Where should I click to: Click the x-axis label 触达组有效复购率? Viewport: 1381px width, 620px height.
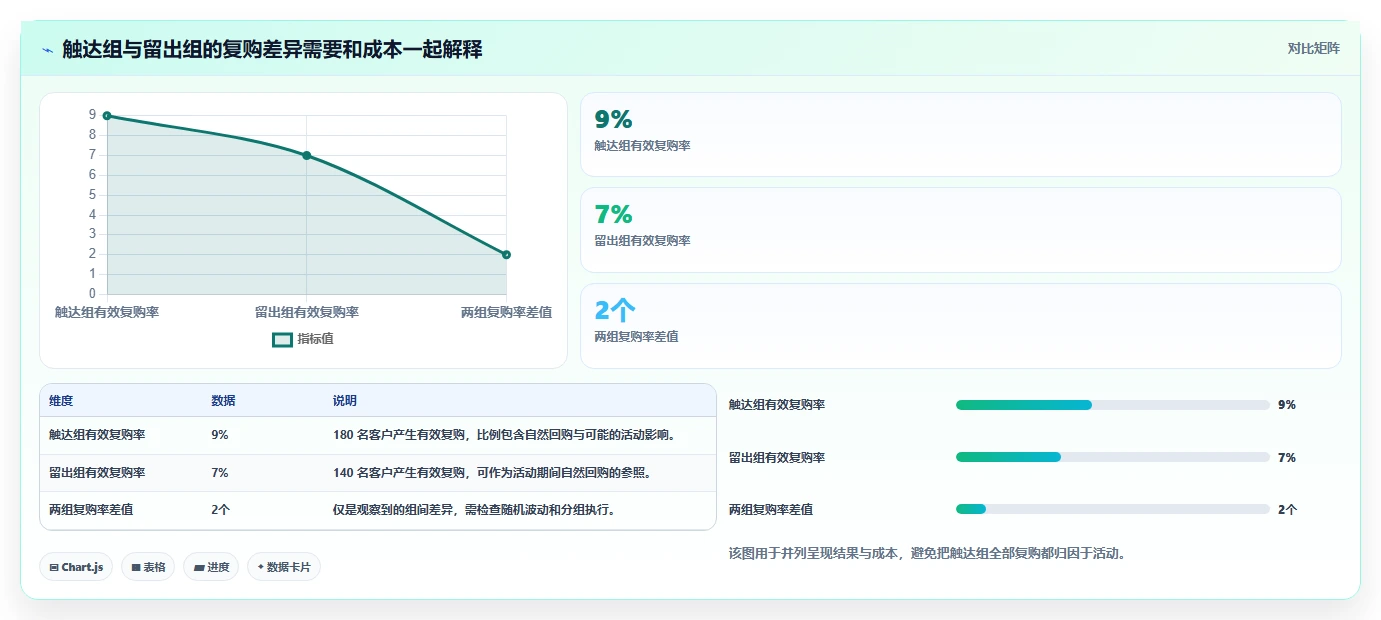(x=107, y=312)
